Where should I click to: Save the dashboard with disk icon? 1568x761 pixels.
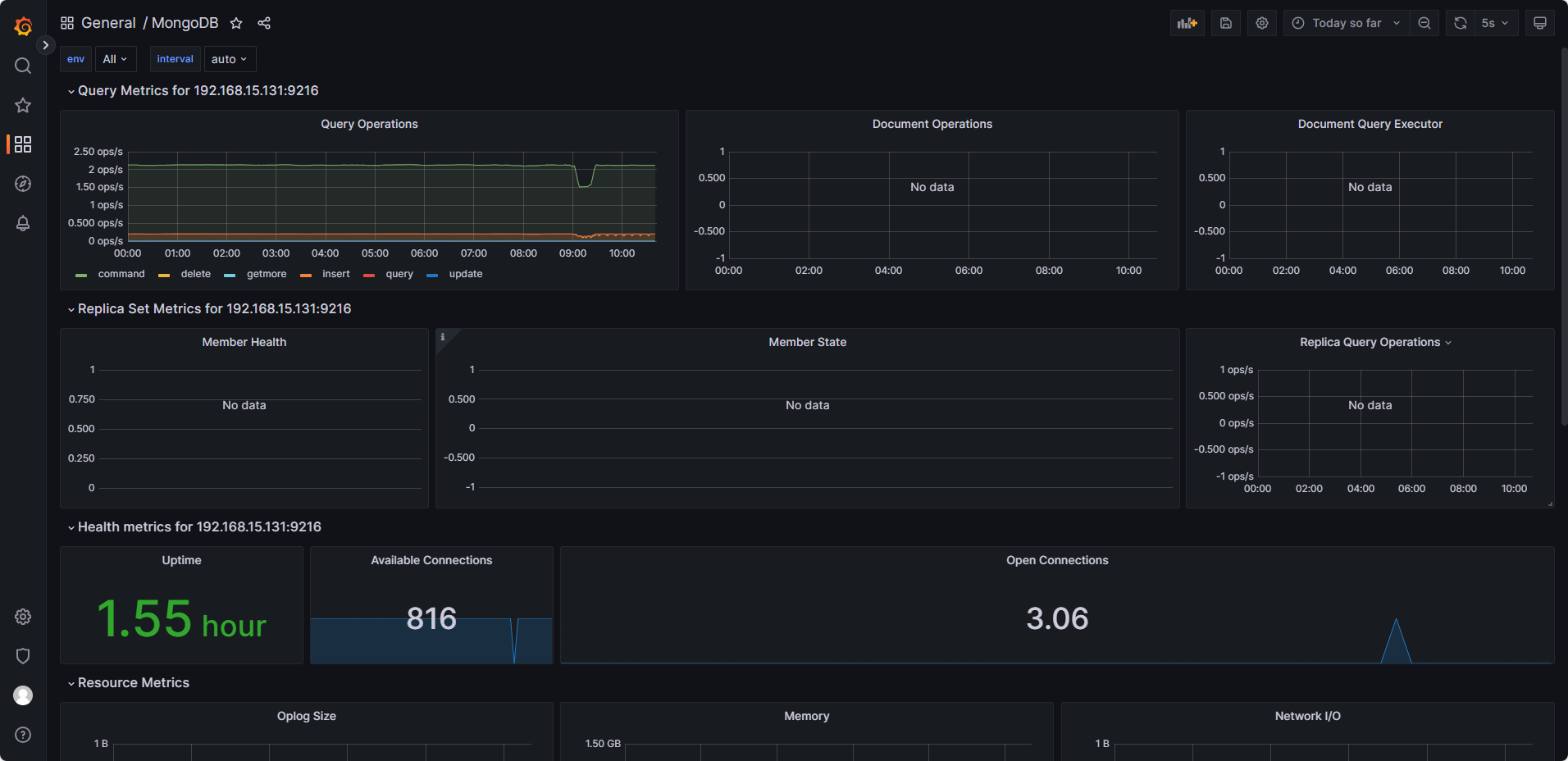(1226, 23)
